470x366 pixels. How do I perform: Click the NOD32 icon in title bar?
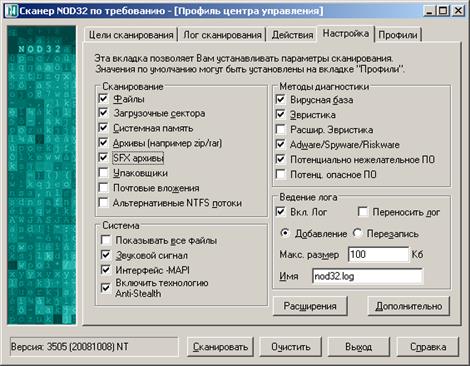point(12,11)
